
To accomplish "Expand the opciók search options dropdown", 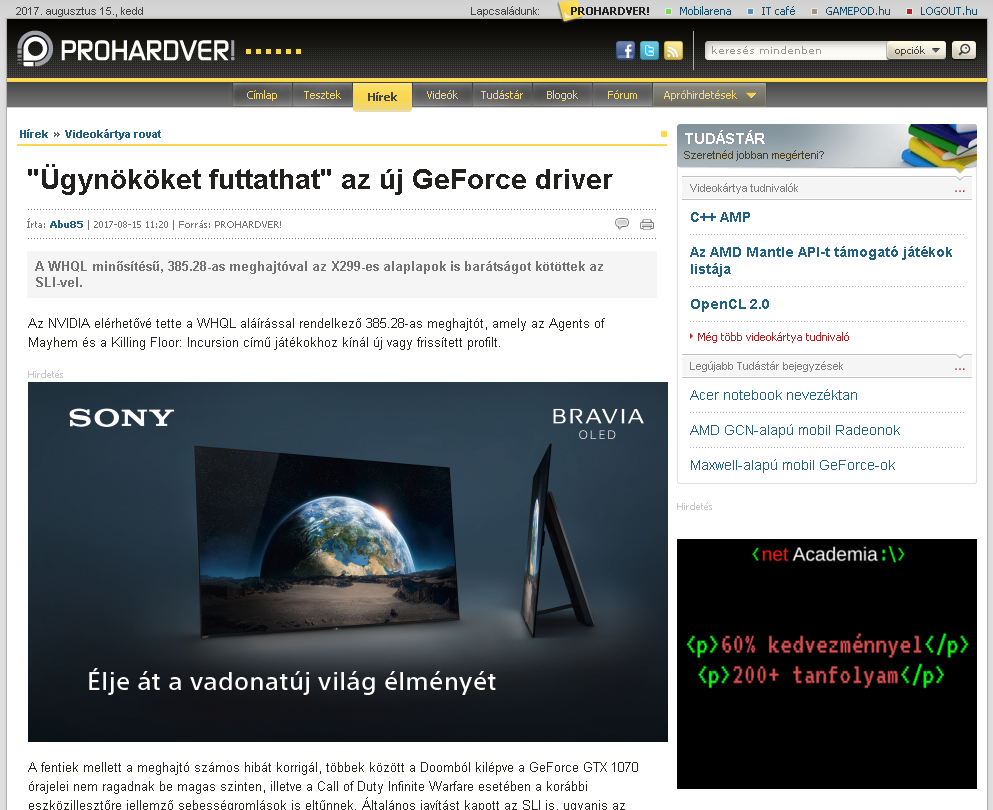I will [916, 50].
